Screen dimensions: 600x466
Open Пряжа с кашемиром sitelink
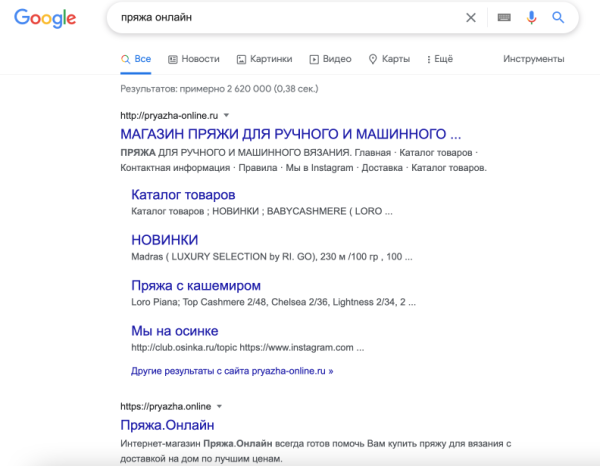coord(196,286)
